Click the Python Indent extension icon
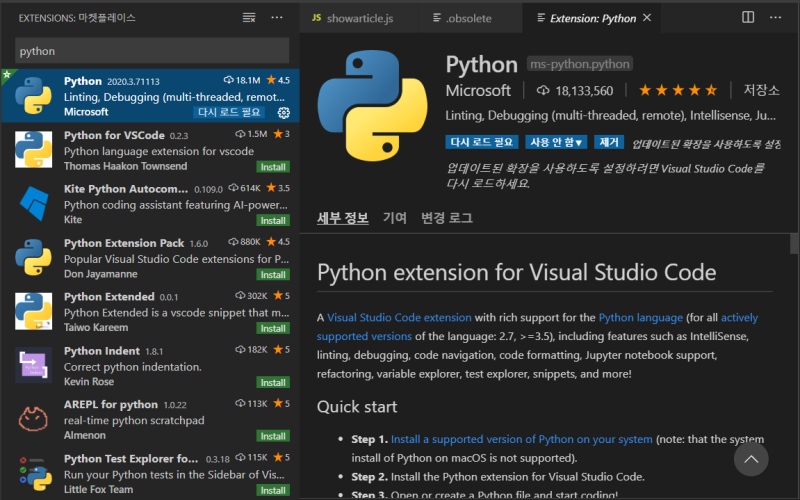Image resolution: width=800 pixels, height=500 pixels. [34, 365]
